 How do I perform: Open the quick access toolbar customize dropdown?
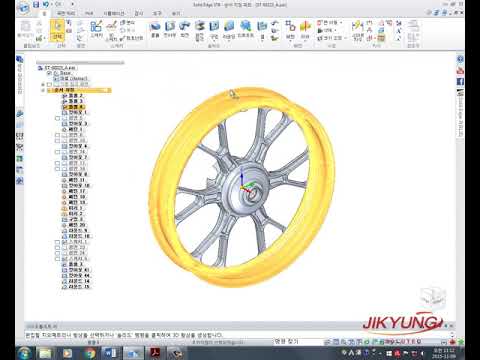pyautogui.click(x=72, y=5)
